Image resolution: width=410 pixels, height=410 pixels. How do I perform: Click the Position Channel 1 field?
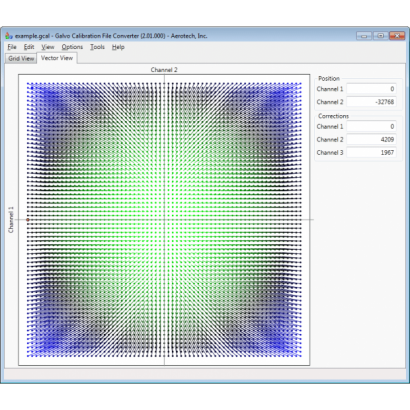coord(371,89)
